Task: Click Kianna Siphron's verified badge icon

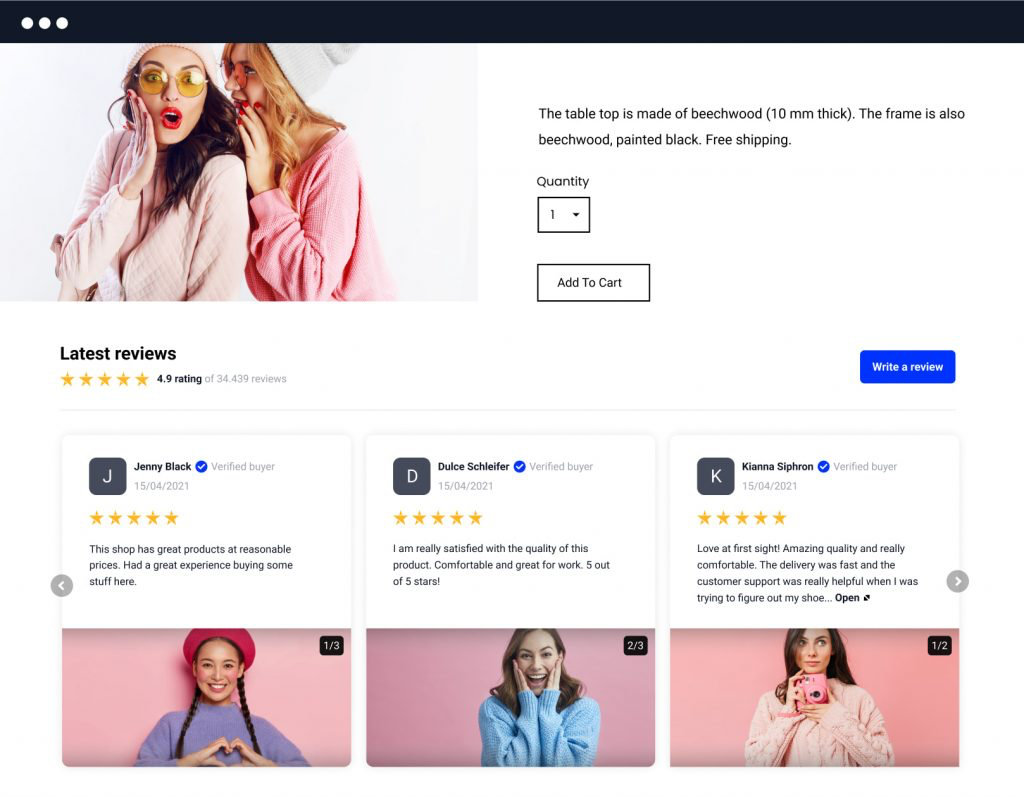Action: coord(823,467)
